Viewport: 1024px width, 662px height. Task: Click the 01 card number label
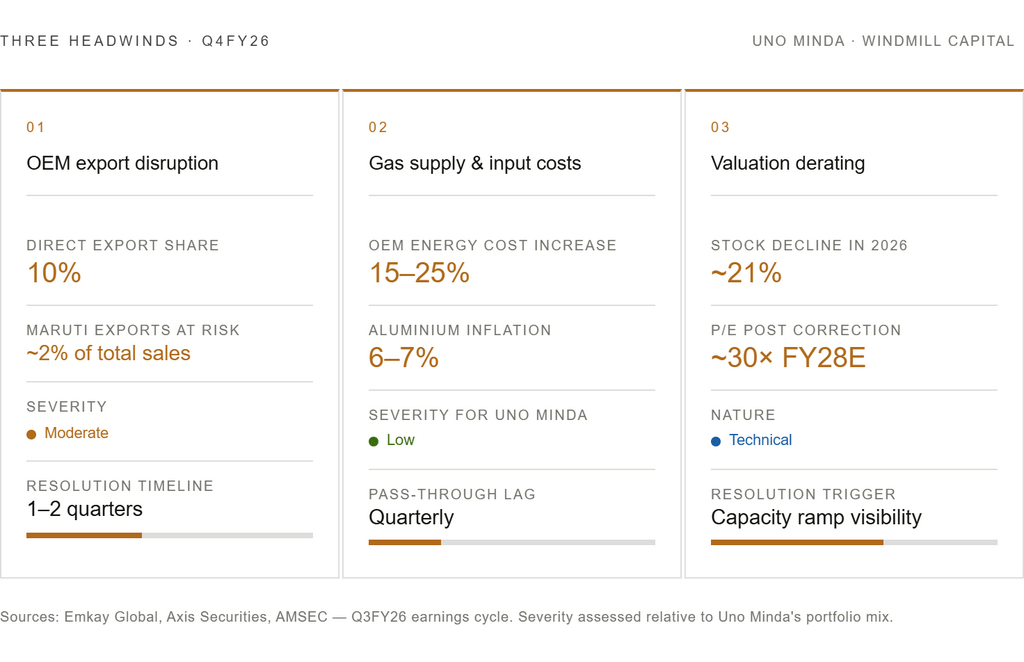point(36,127)
